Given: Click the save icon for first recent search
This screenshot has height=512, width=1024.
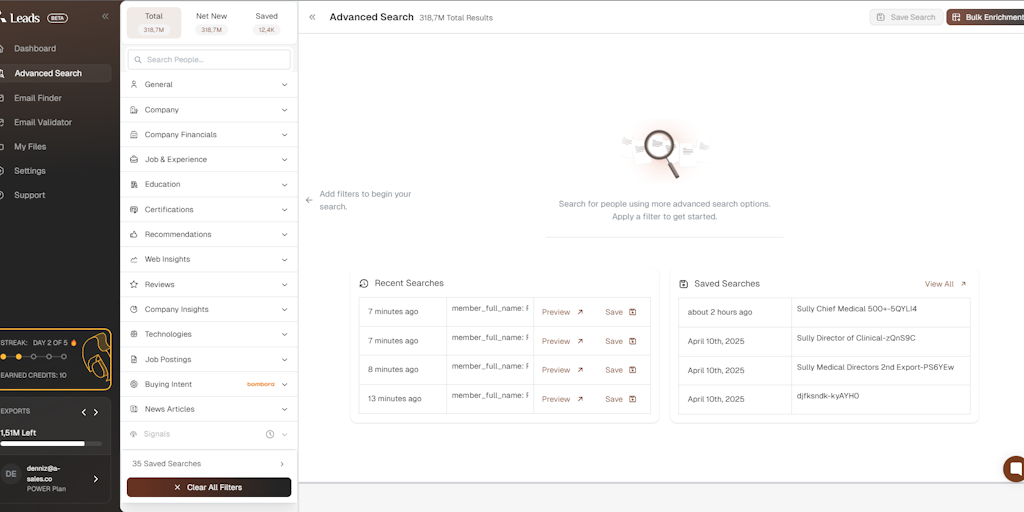Looking at the screenshot, I should pos(632,312).
